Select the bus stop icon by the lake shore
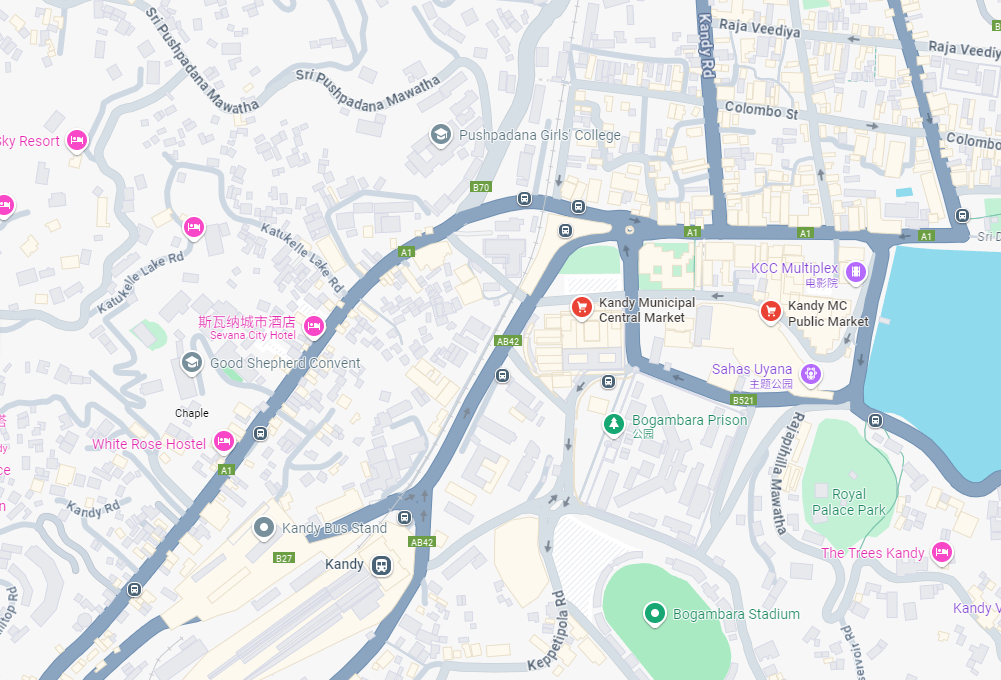This screenshot has height=680, width=1001. coord(875,421)
